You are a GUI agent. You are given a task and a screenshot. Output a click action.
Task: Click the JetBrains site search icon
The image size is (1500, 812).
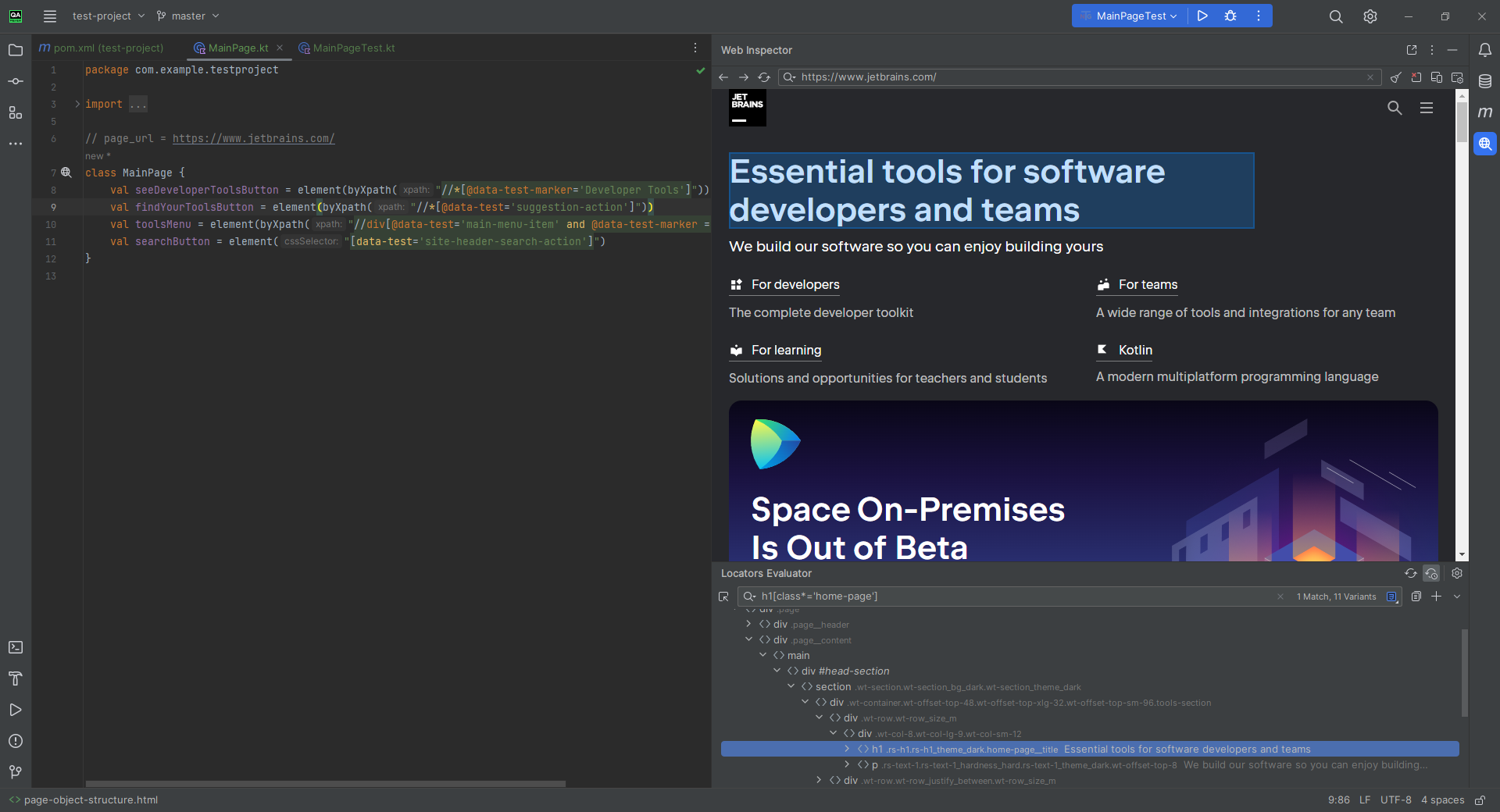click(1395, 108)
